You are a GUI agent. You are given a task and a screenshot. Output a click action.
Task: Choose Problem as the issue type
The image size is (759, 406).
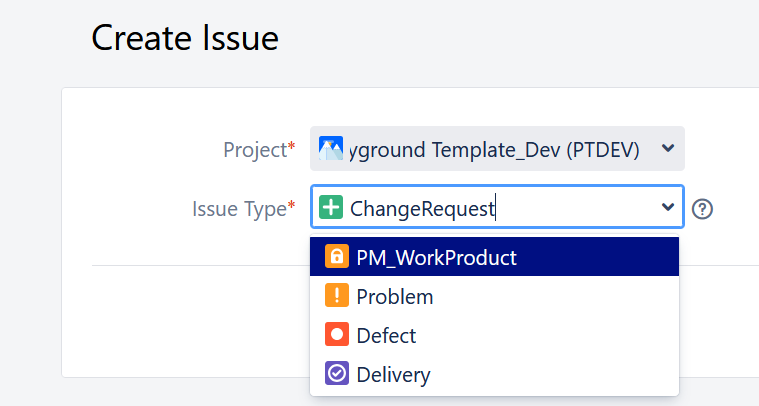point(395,296)
